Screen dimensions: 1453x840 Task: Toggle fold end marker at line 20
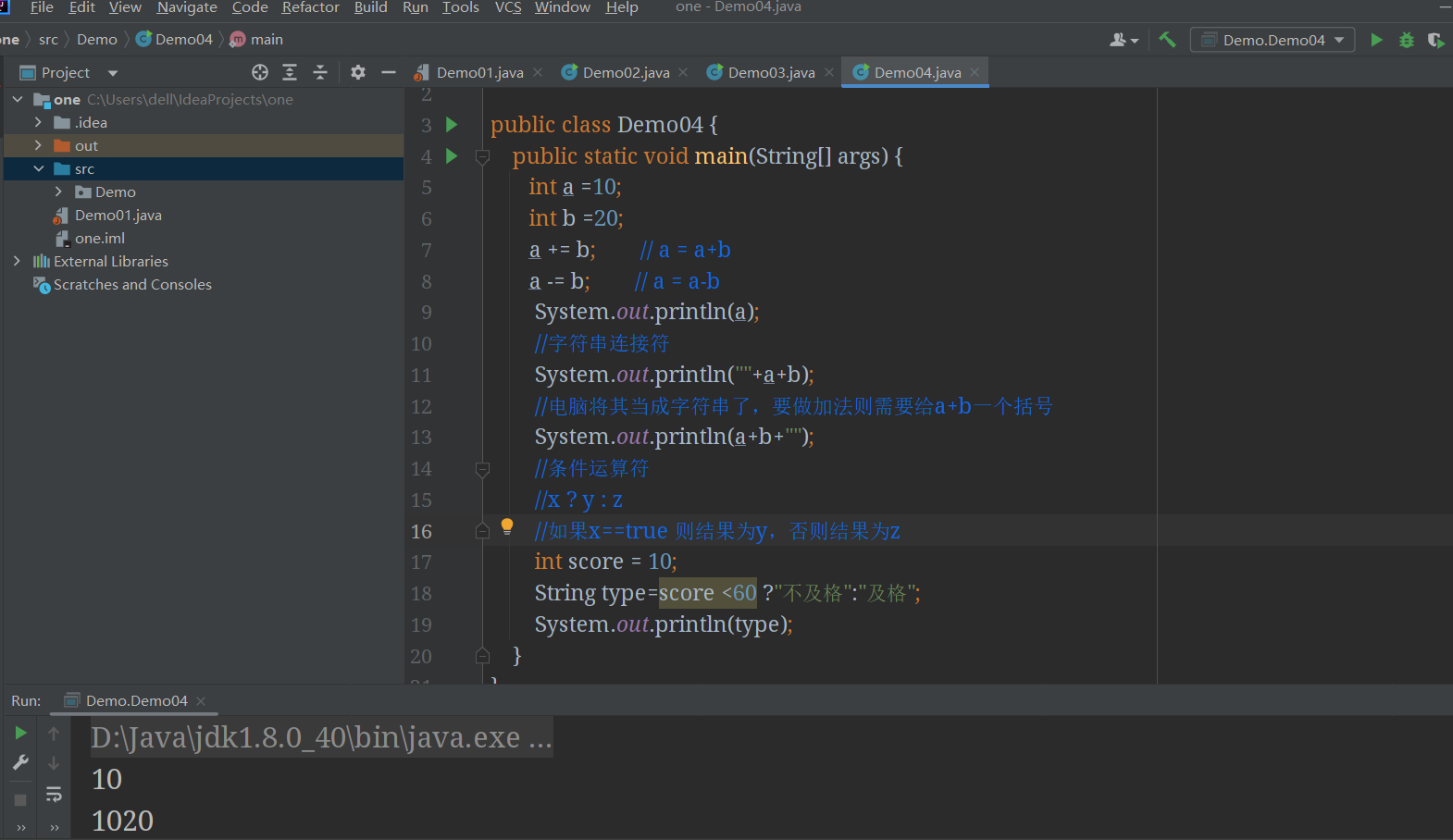point(482,656)
